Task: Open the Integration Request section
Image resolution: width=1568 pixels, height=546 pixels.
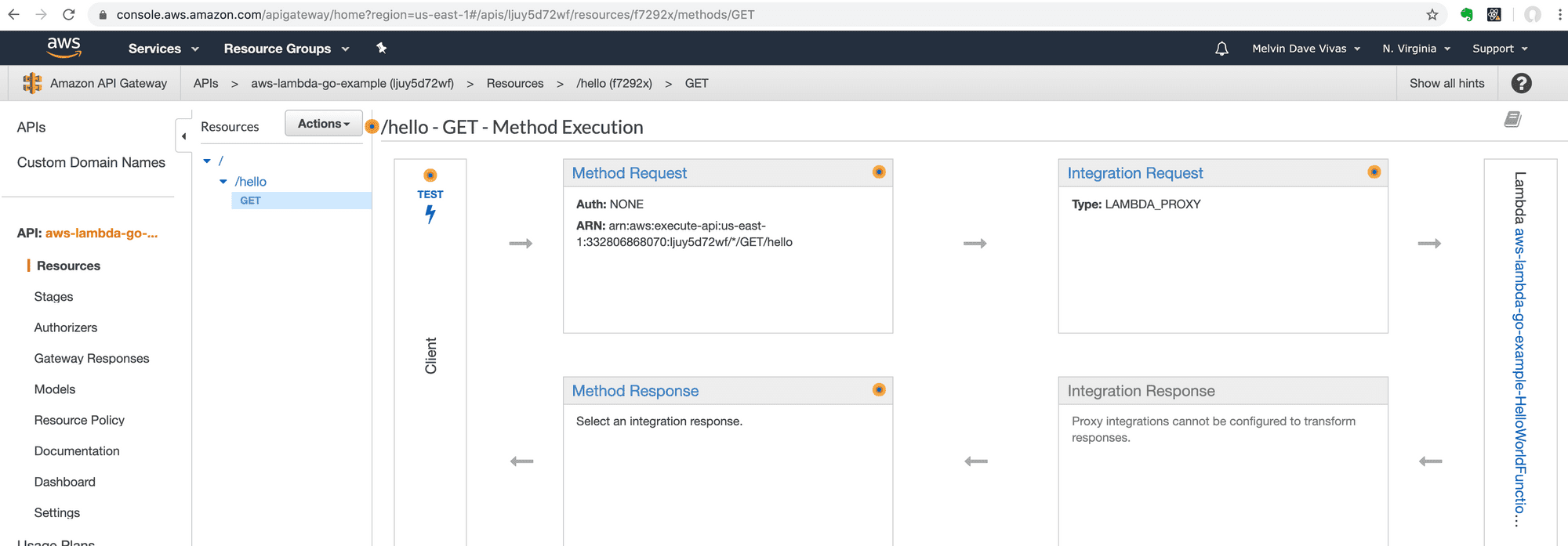Action: click(1134, 173)
